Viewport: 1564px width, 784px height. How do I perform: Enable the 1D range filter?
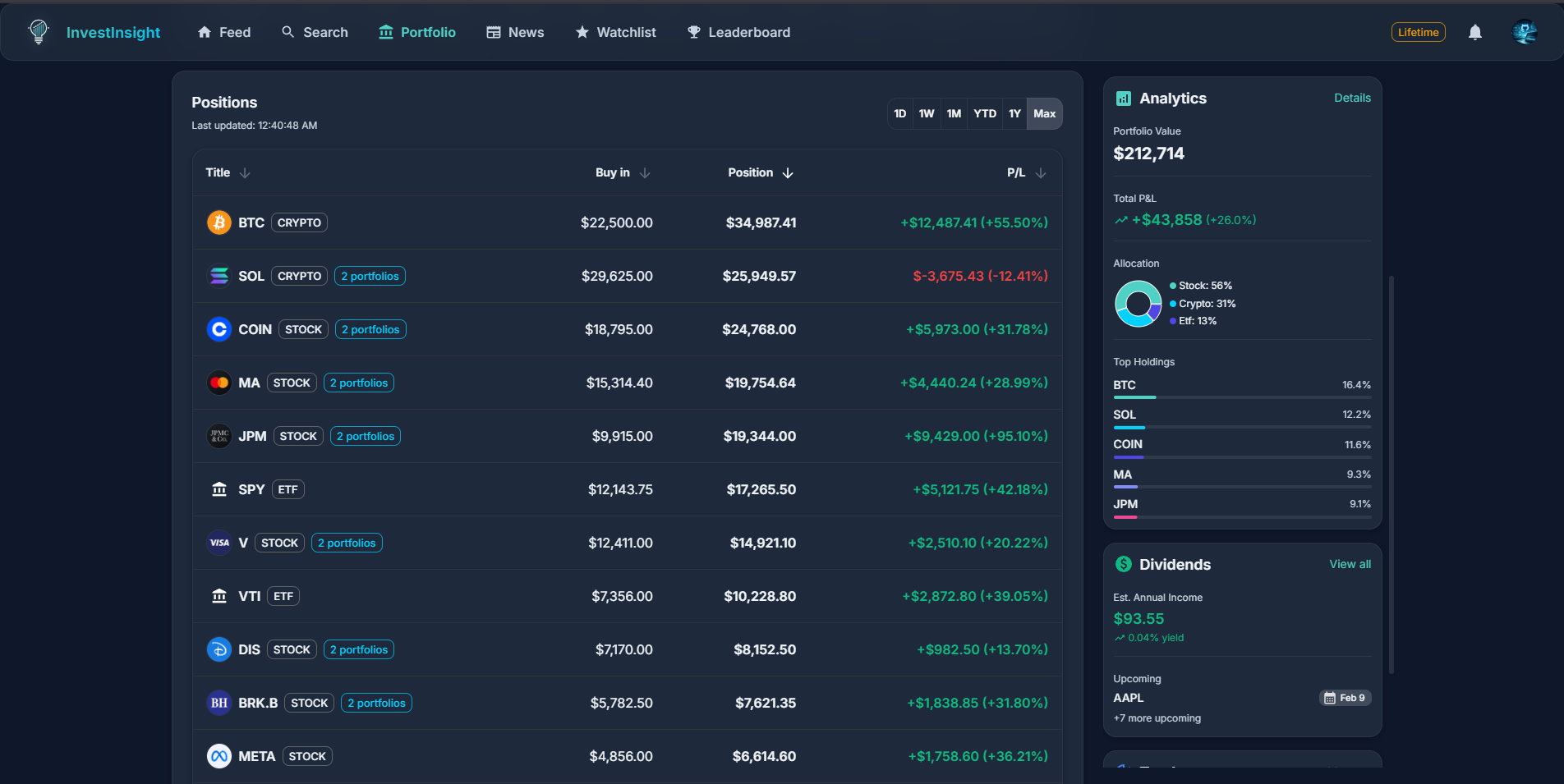coord(899,113)
